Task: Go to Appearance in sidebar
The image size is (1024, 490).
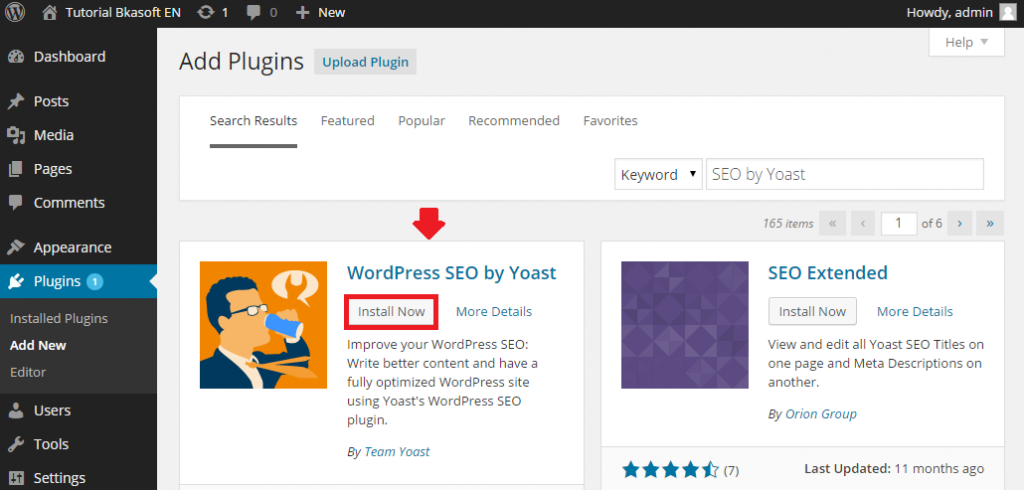Action: (72, 247)
